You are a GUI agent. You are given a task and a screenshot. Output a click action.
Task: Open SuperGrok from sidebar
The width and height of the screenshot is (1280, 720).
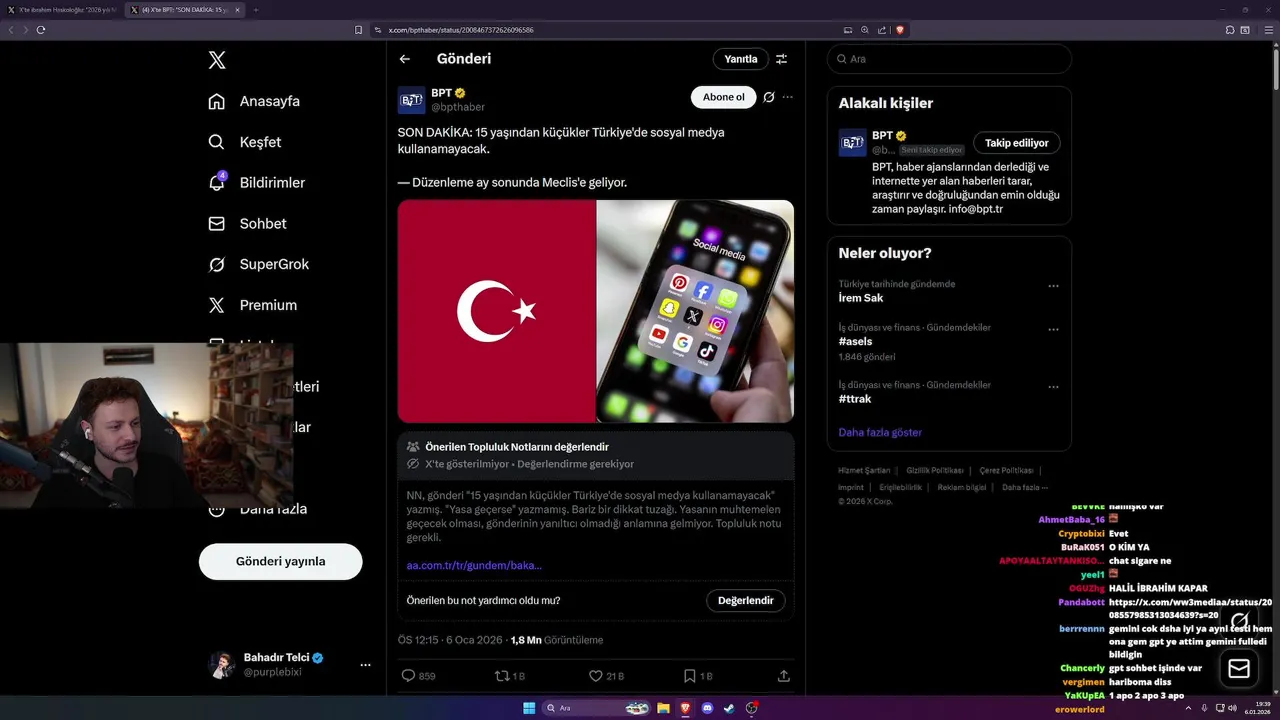[258, 265]
